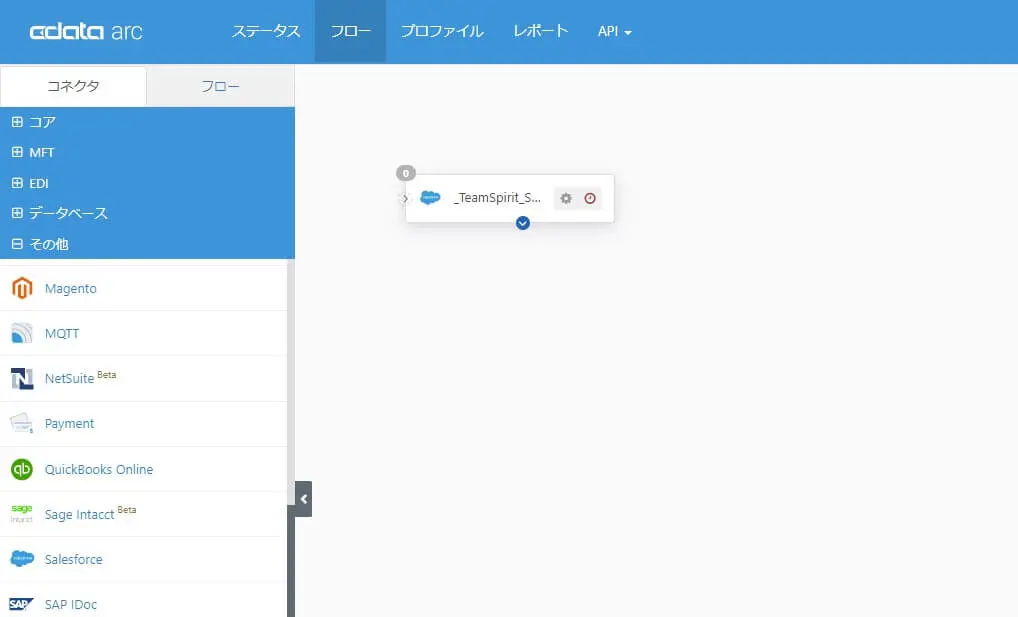Open the ステータス page in the top navigation

click(266, 31)
